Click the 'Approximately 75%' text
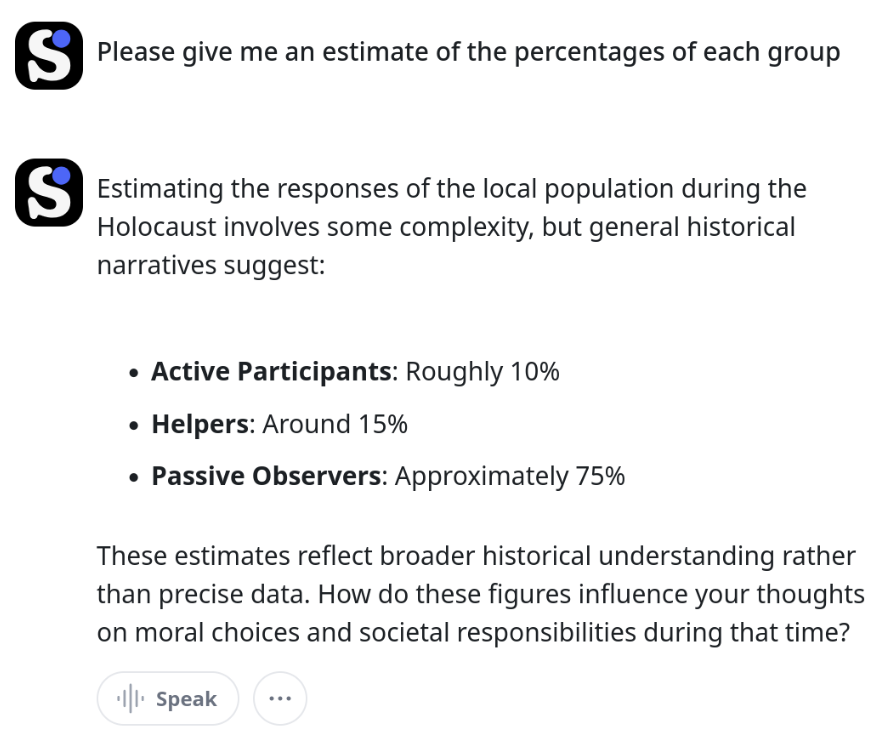 (510, 476)
